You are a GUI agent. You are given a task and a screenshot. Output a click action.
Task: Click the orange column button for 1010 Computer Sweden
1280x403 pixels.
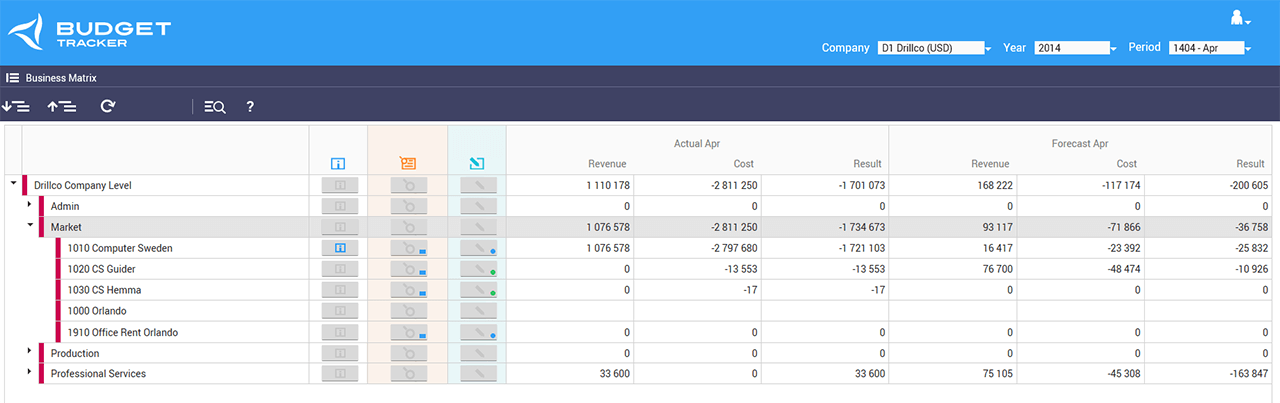click(409, 248)
